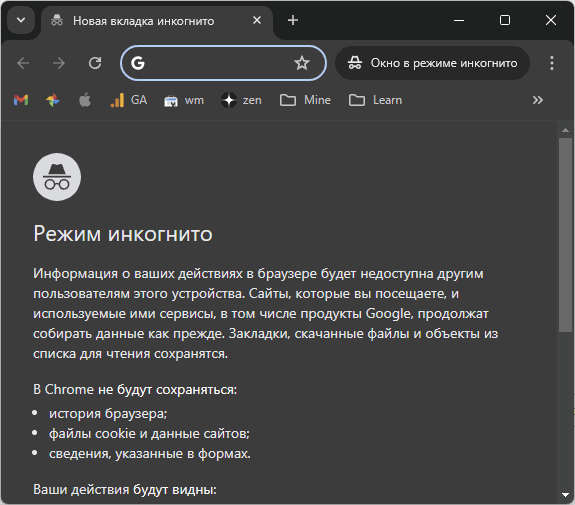Open the Apple bookmark
Screen dimensions: 575x505
click(85, 100)
